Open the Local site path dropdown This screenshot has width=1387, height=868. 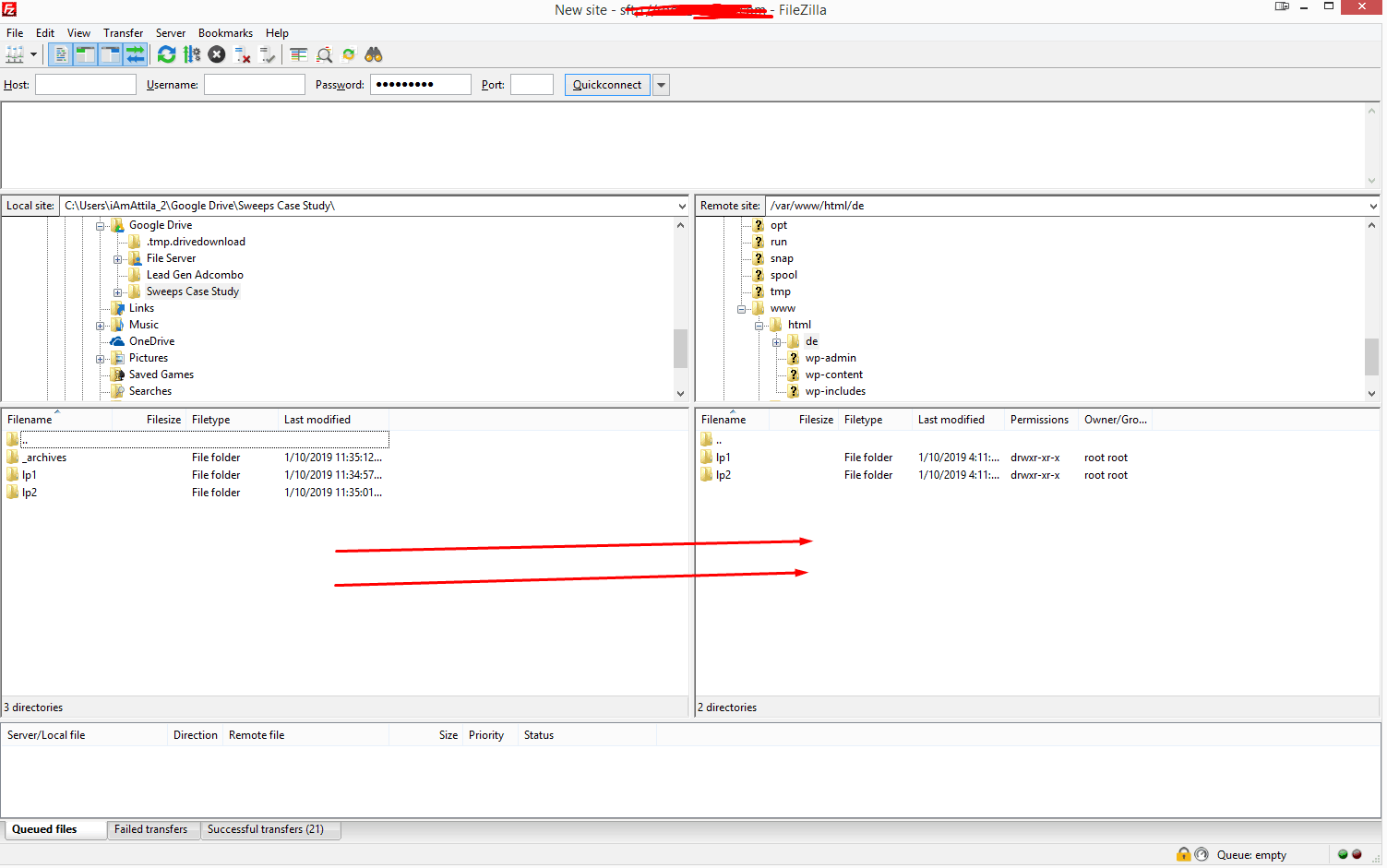(682, 206)
